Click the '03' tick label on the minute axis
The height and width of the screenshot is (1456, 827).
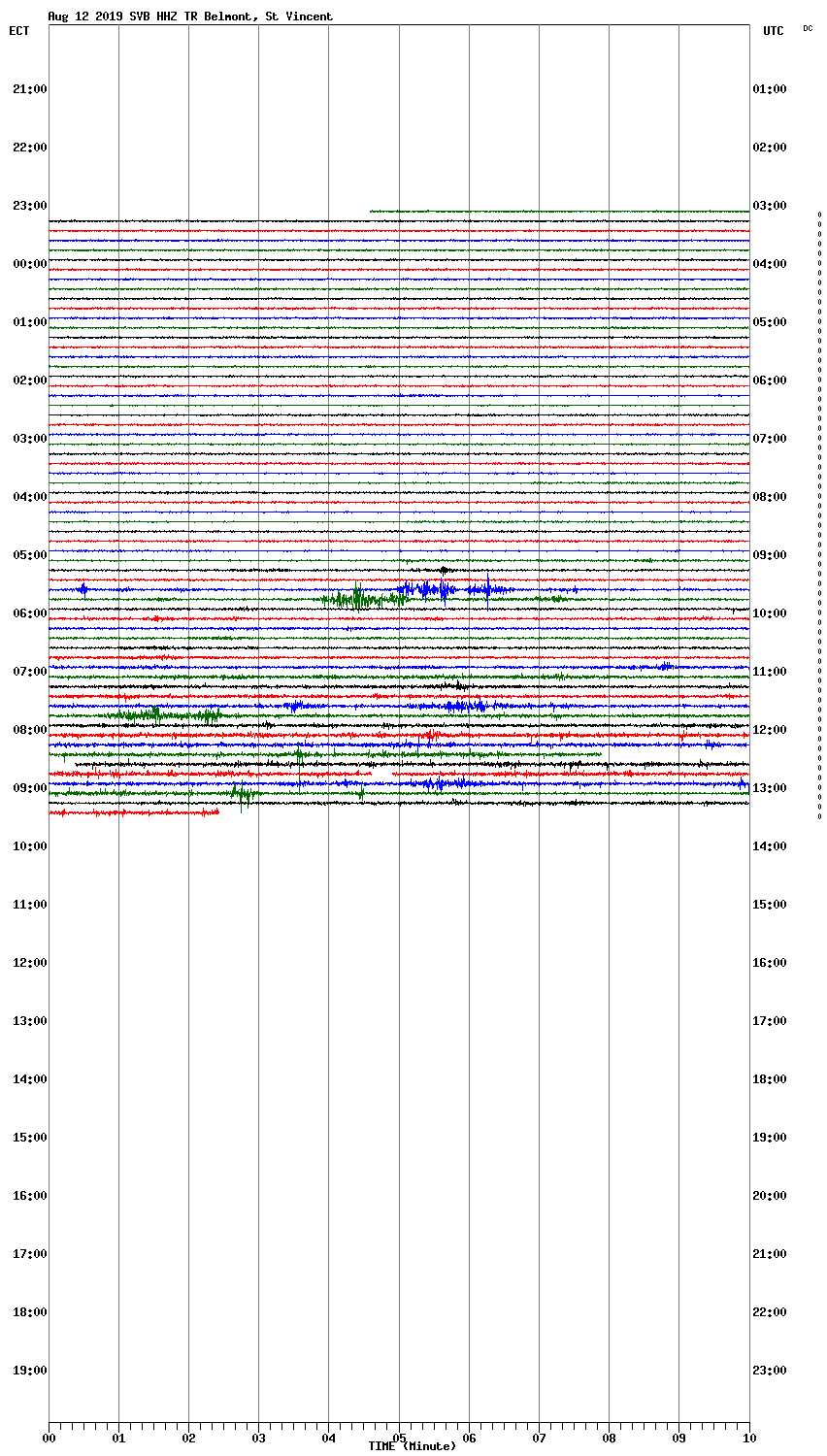click(258, 1438)
